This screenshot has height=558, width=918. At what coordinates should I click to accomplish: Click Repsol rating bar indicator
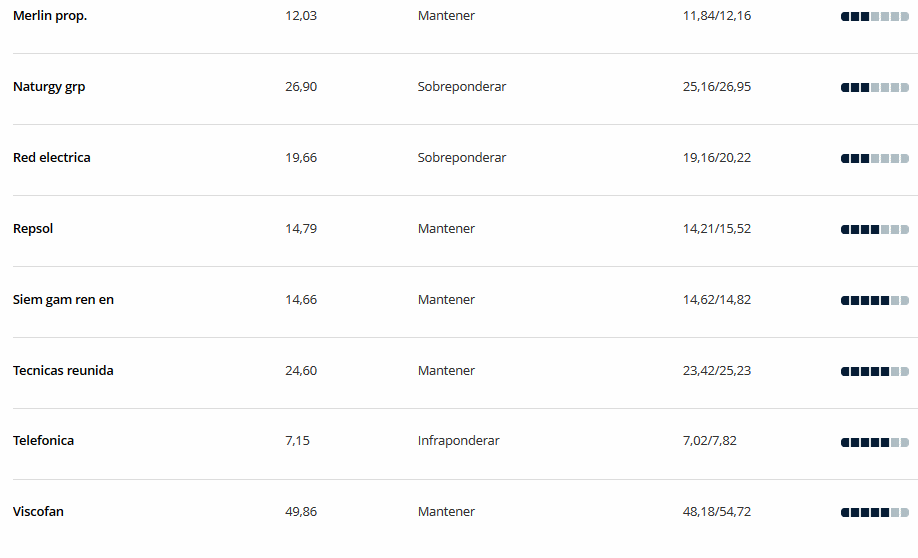pos(875,229)
